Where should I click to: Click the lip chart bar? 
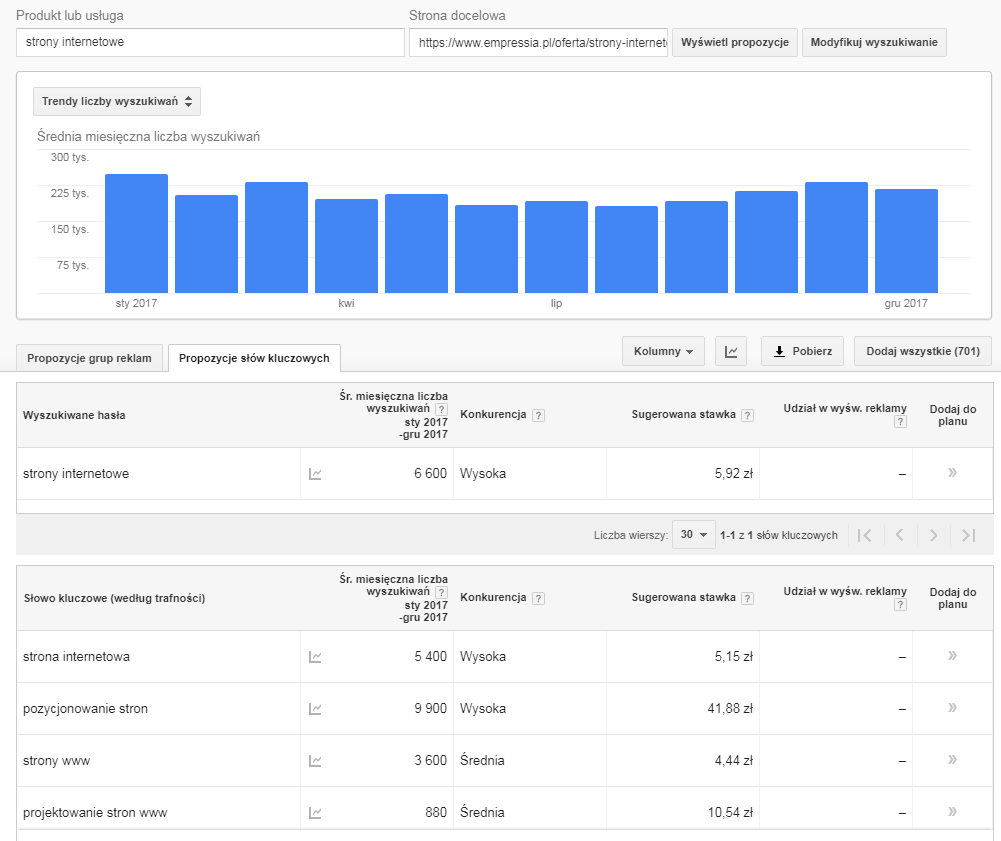tap(557, 247)
